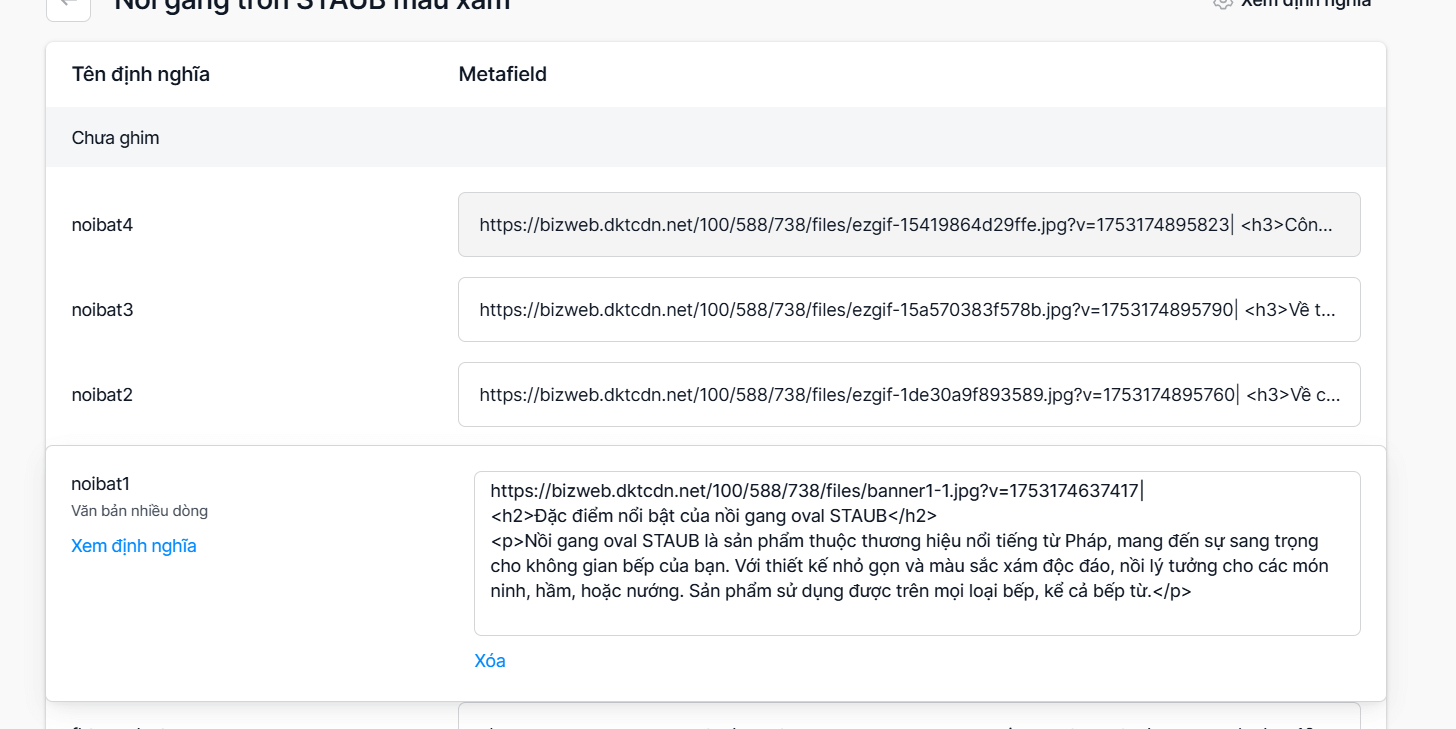Click the banner1-1.jpg URL line in noibat1 text
The width and height of the screenshot is (1456, 729).
click(x=816, y=491)
